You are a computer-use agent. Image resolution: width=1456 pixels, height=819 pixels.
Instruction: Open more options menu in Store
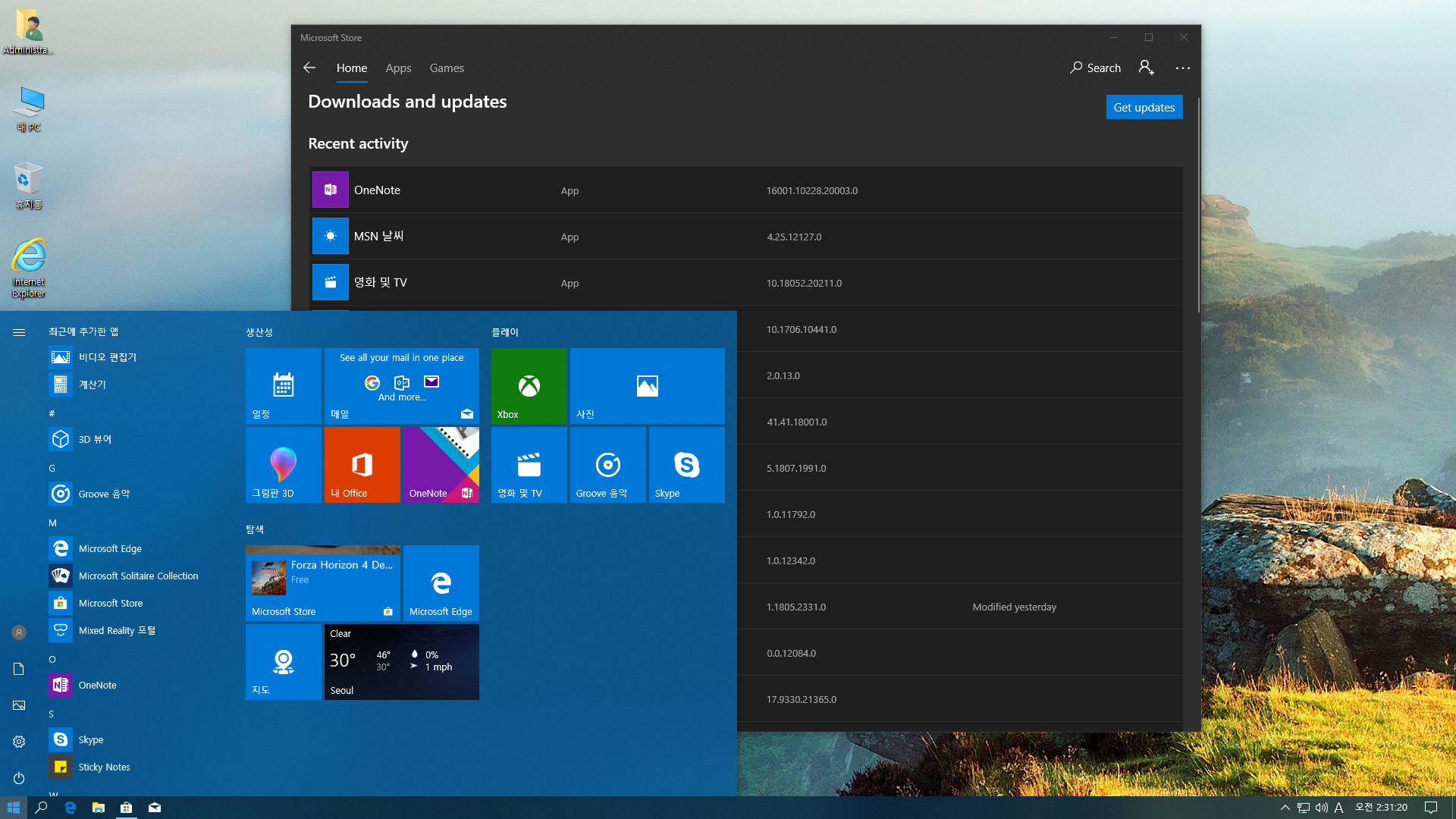(x=1182, y=67)
